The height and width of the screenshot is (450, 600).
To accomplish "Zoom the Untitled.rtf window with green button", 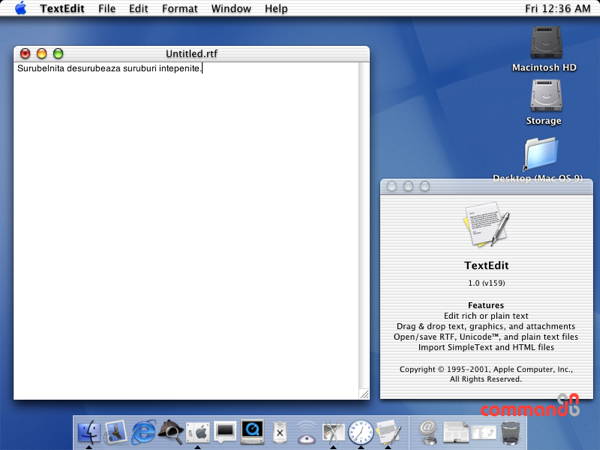I will click(x=58, y=54).
